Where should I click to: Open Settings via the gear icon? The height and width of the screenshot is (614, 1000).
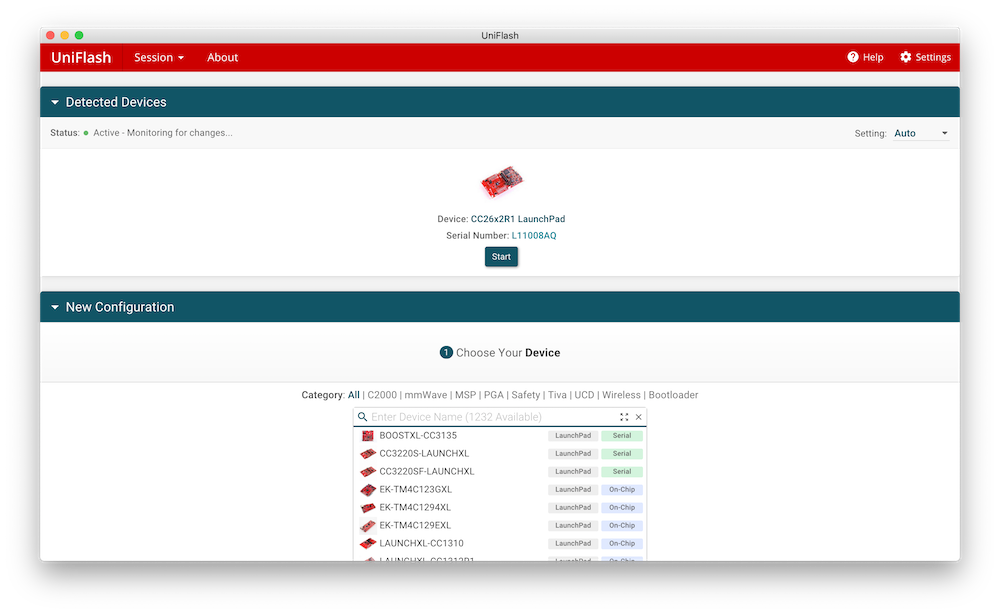coord(906,57)
